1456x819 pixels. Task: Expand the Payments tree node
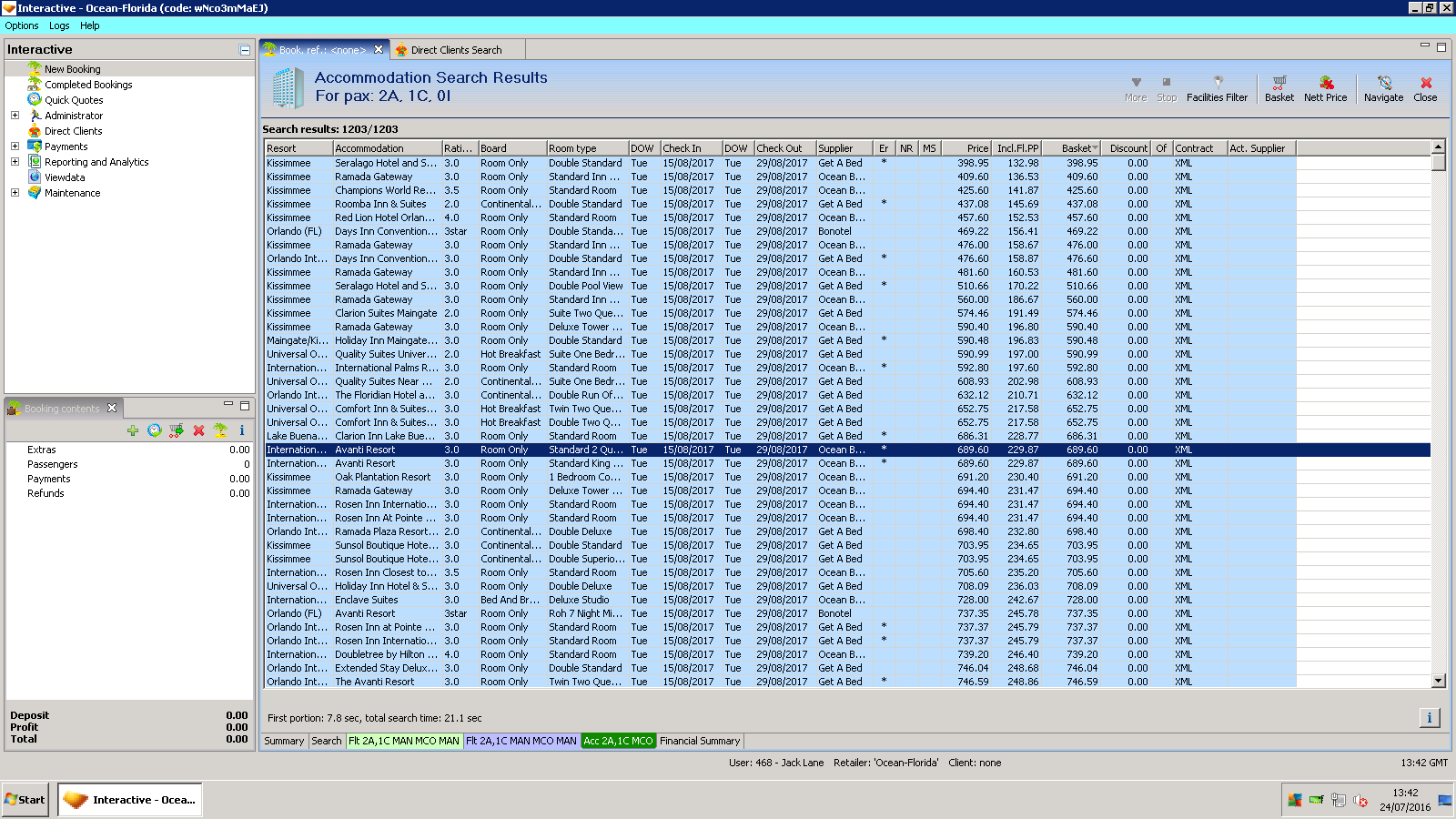pos(15,147)
